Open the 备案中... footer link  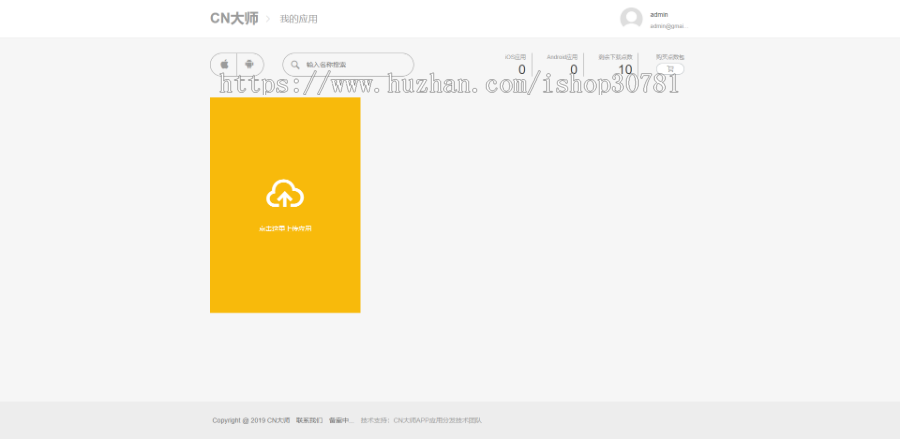(x=342, y=420)
